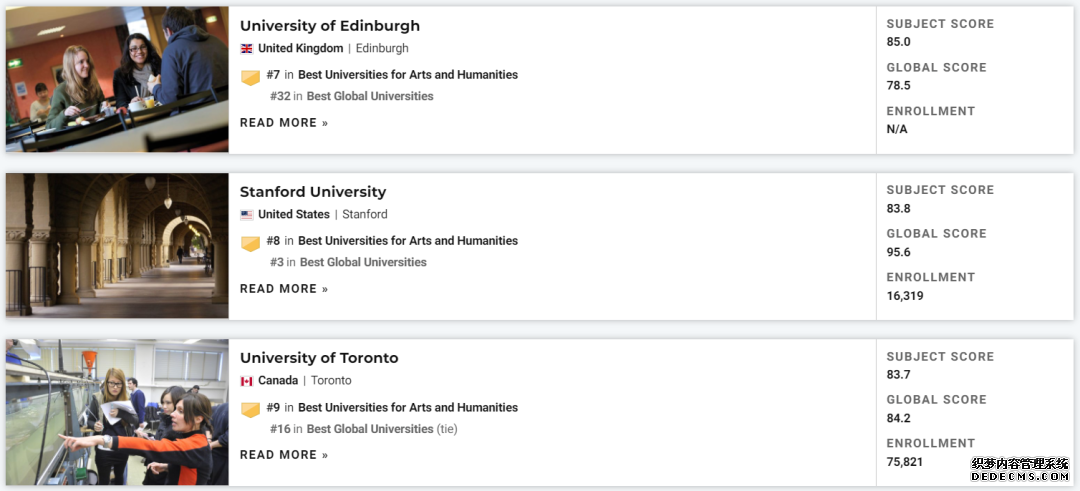The image size is (1080, 491).
Task: Open the University of Edinburgh title link
Action: (x=329, y=25)
